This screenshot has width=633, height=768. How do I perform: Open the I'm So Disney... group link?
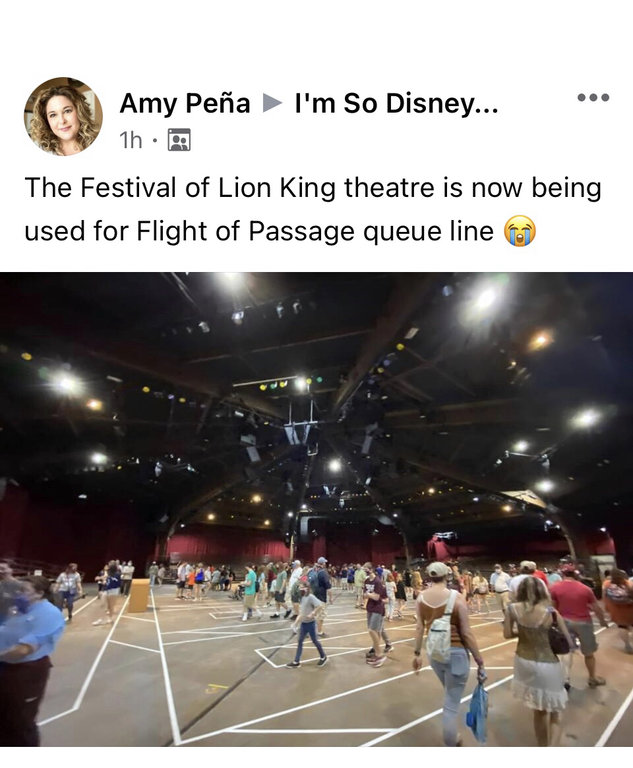pyautogui.click(x=396, y=104)
